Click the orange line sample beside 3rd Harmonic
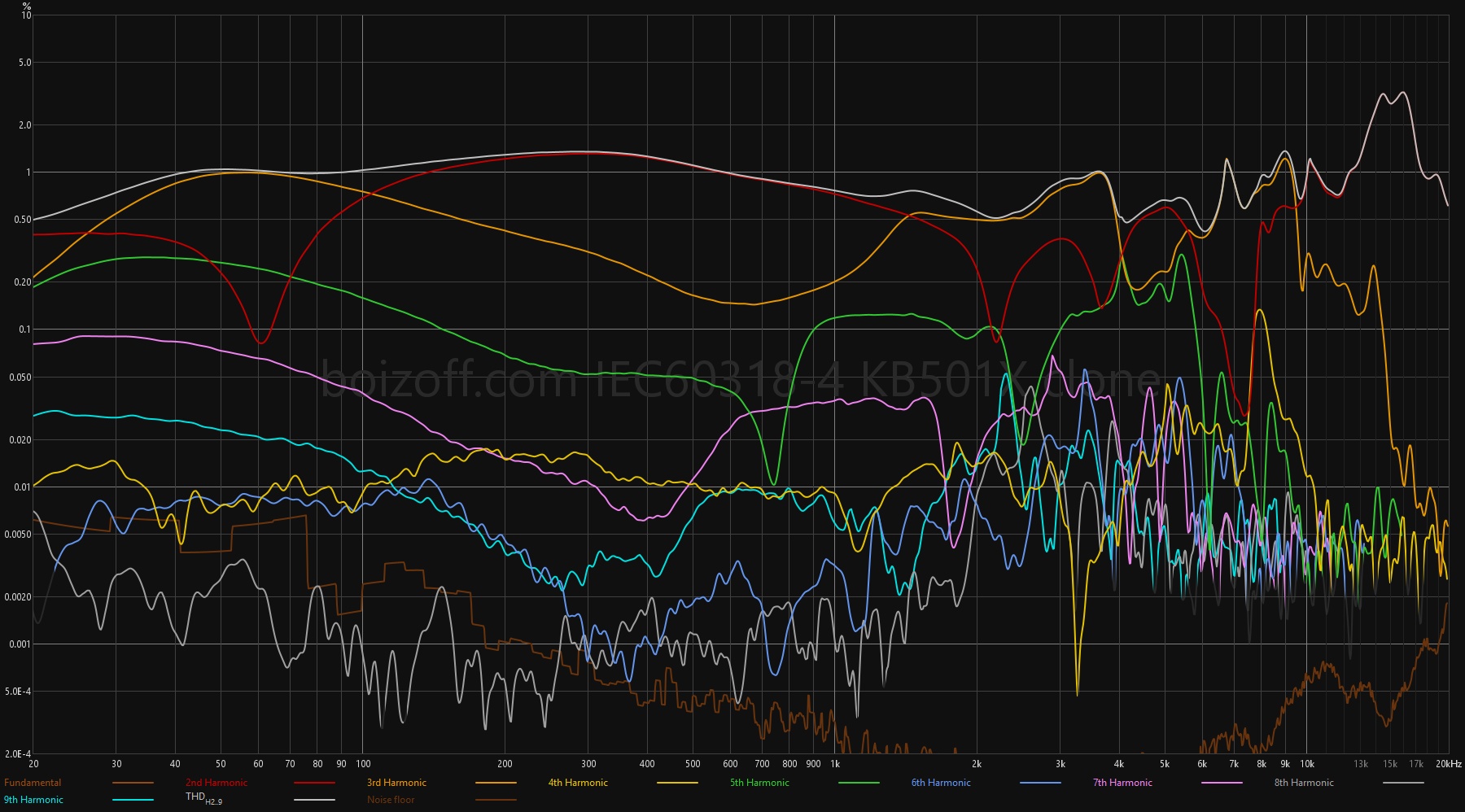This screenshot has height=812, width=1465. tap(496, 783)
